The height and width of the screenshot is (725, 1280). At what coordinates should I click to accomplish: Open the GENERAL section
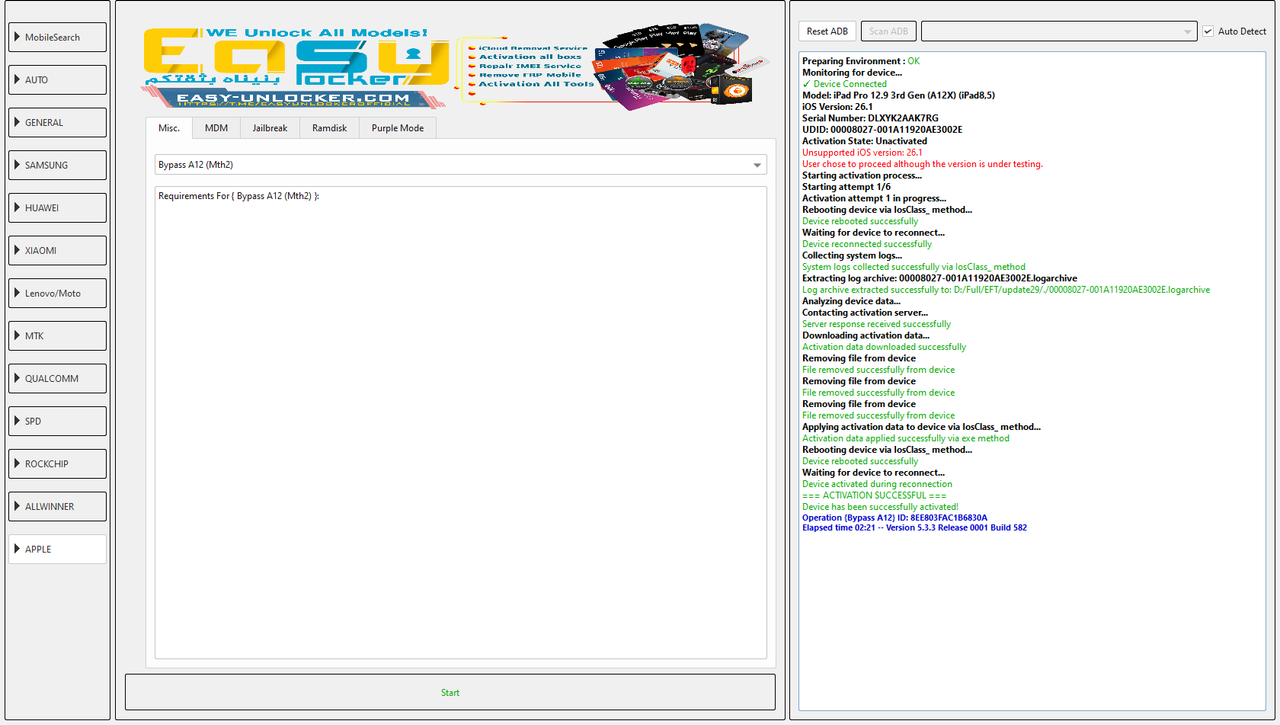58,122
